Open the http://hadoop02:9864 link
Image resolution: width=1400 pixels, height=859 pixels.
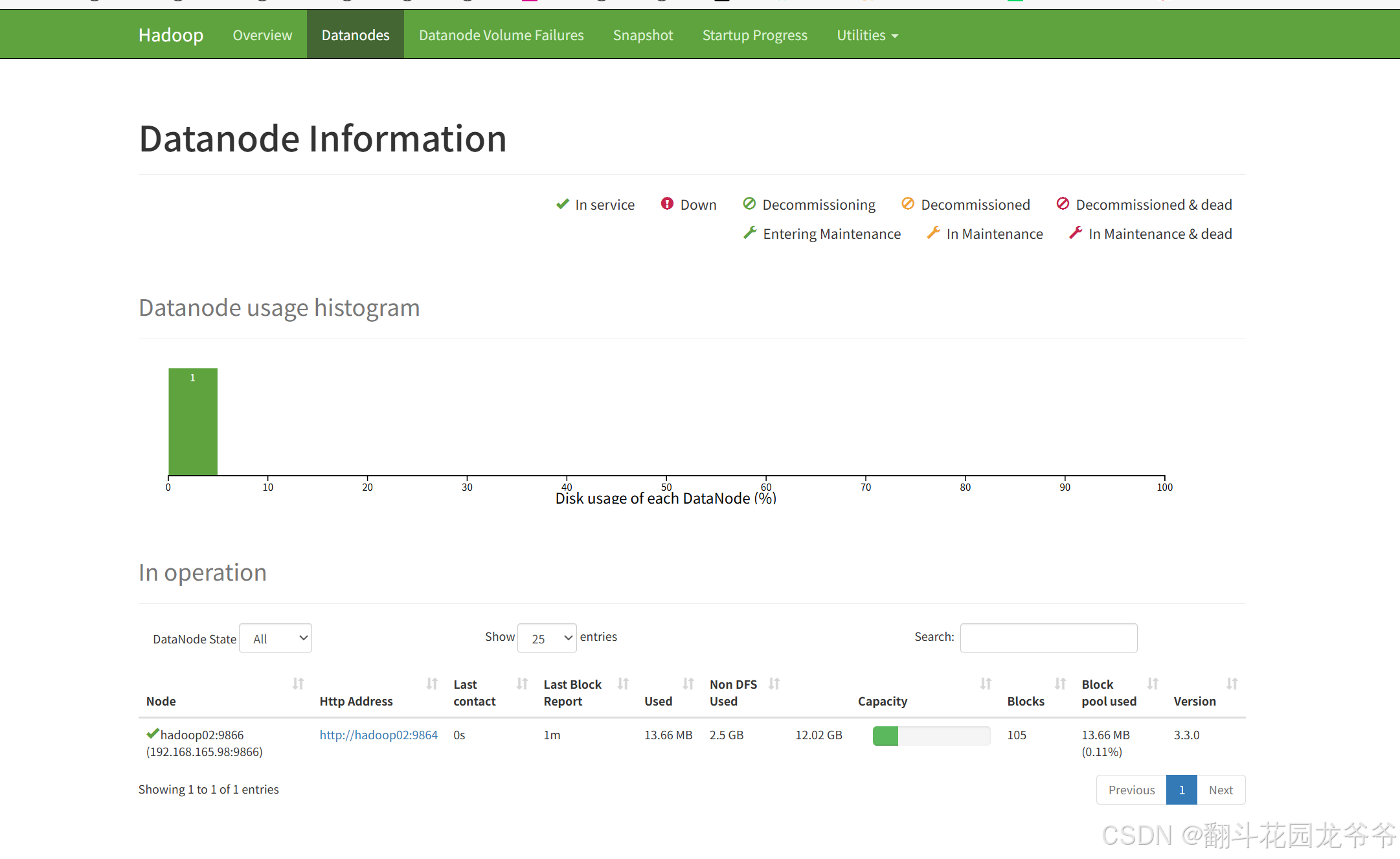pos(378,735)
